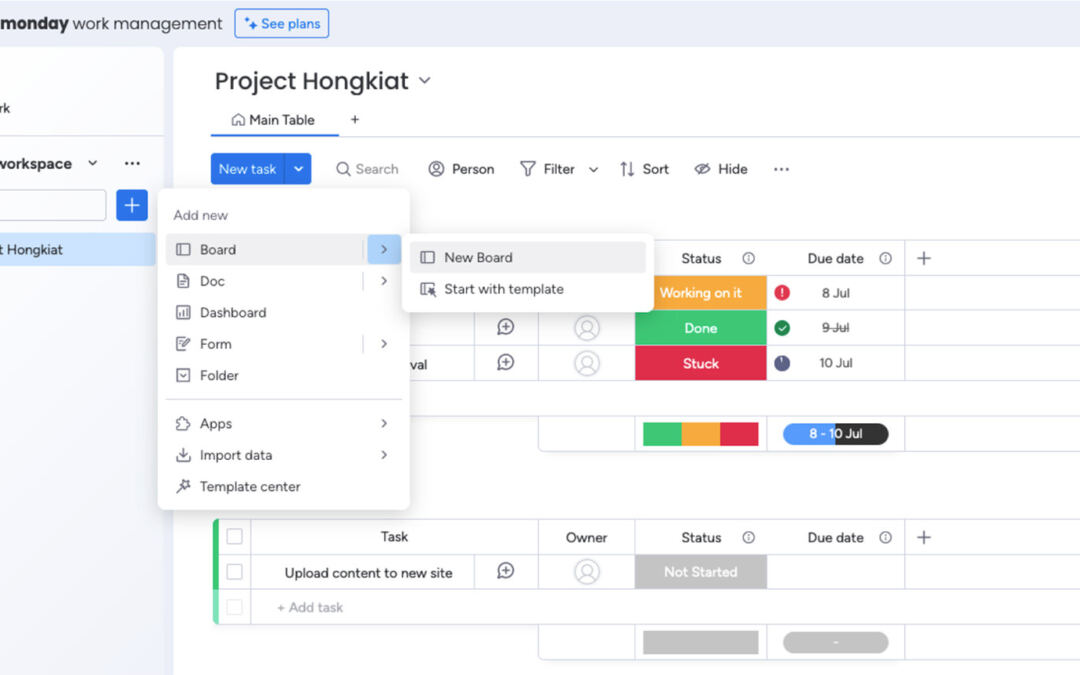
Task: Open workspace options three-dot menu
Action: pyautogui.click(x=132, y=163)
